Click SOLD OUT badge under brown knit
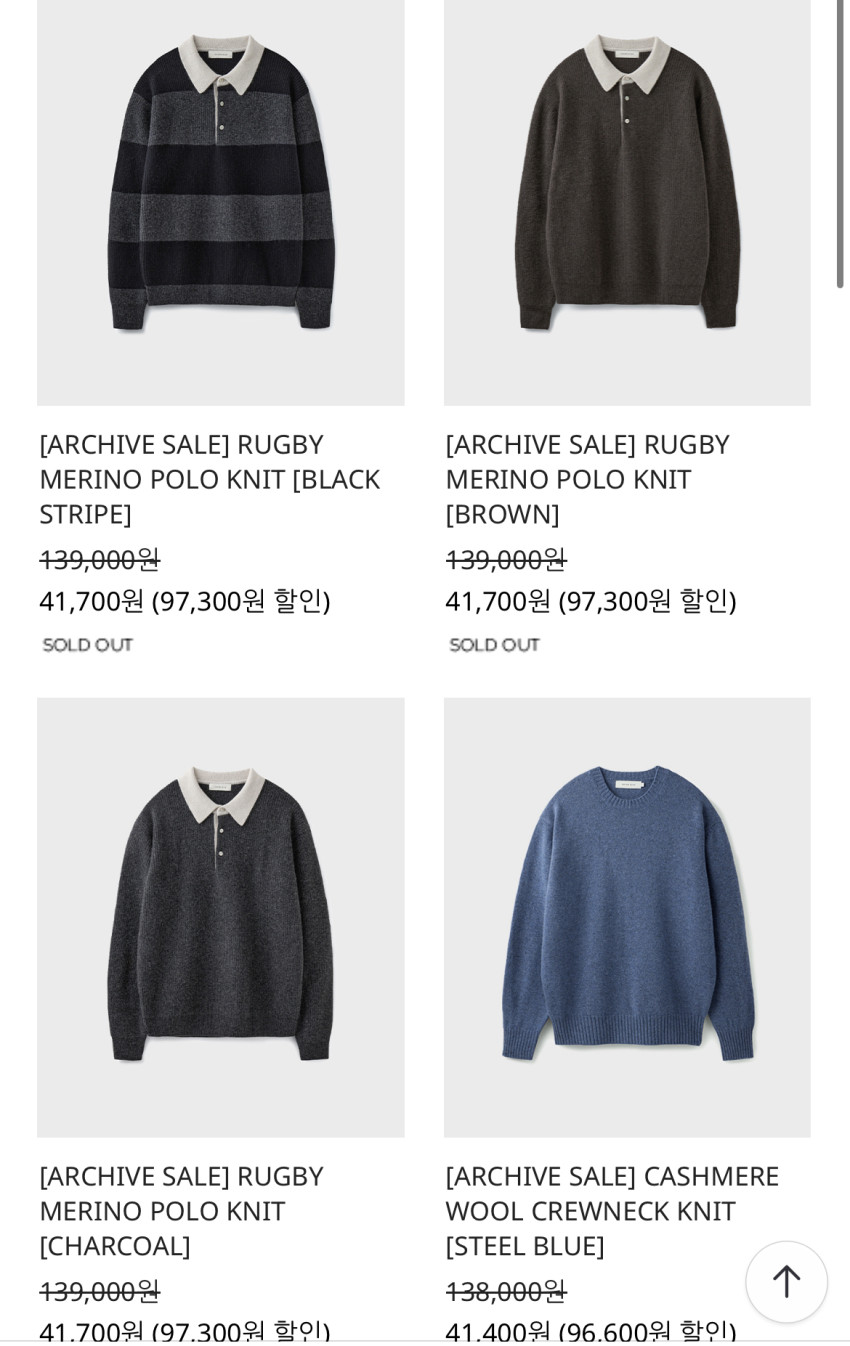Screen dimensions: 850x1346 tap(495, 645)
